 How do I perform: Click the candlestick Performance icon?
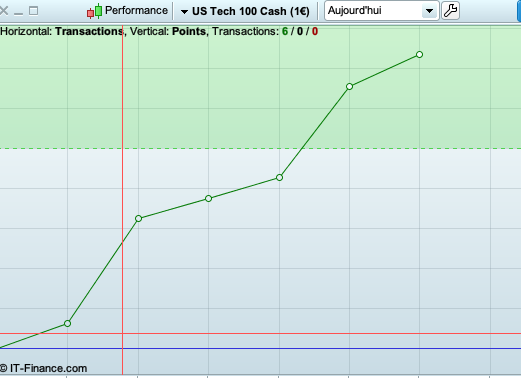94,11
